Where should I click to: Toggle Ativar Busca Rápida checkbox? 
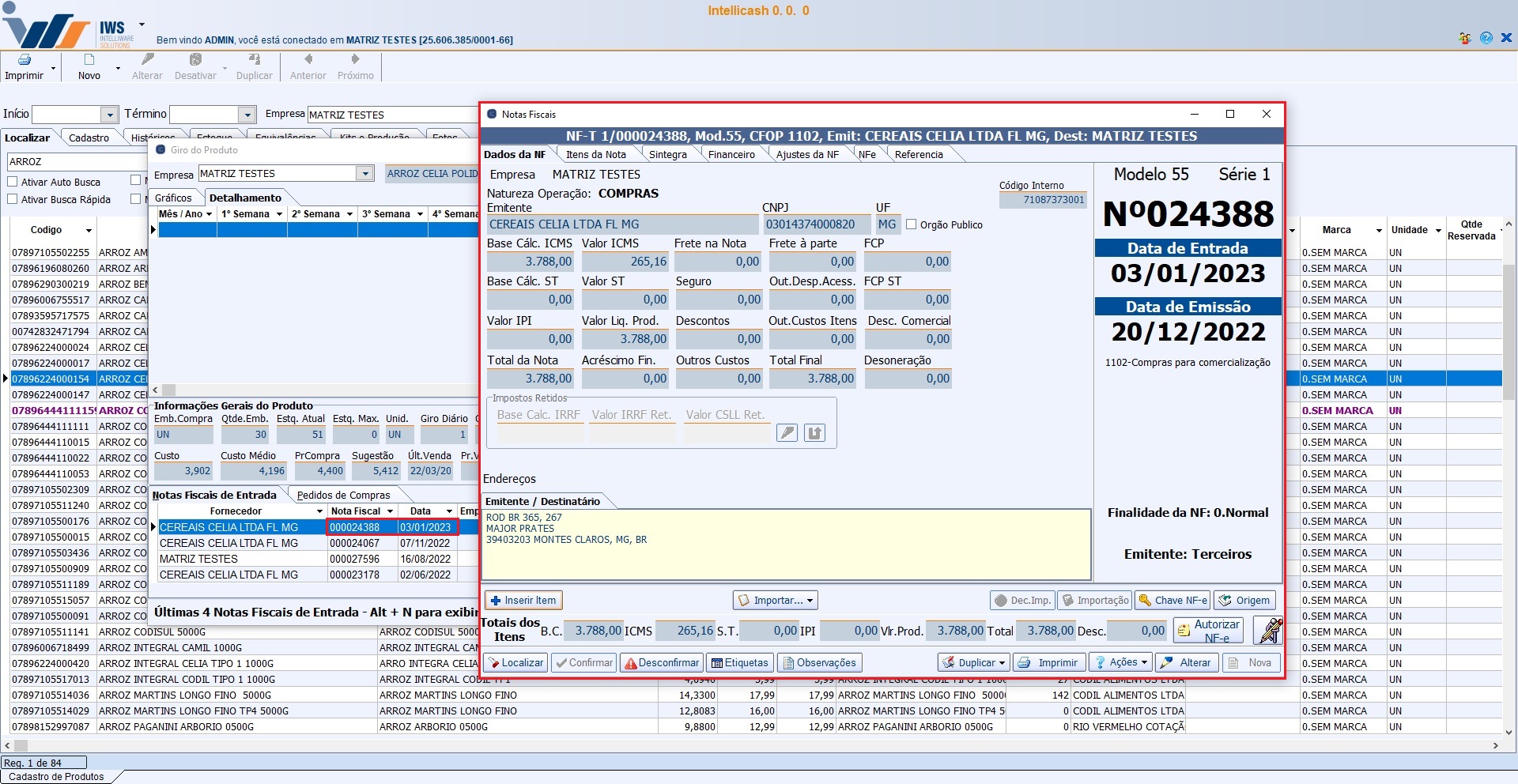click(x=13, y=199)
